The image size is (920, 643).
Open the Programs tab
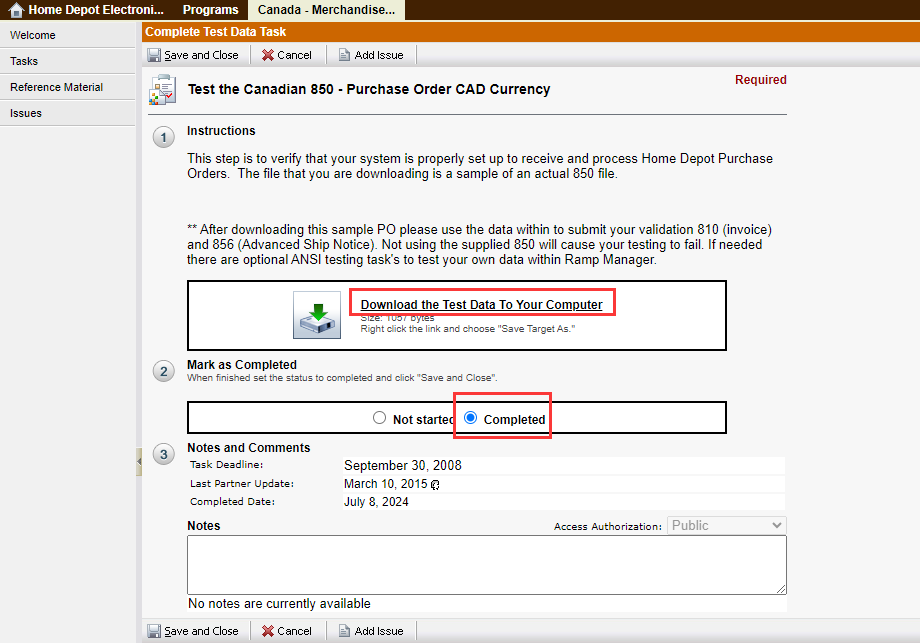click(x=211, y=10)
